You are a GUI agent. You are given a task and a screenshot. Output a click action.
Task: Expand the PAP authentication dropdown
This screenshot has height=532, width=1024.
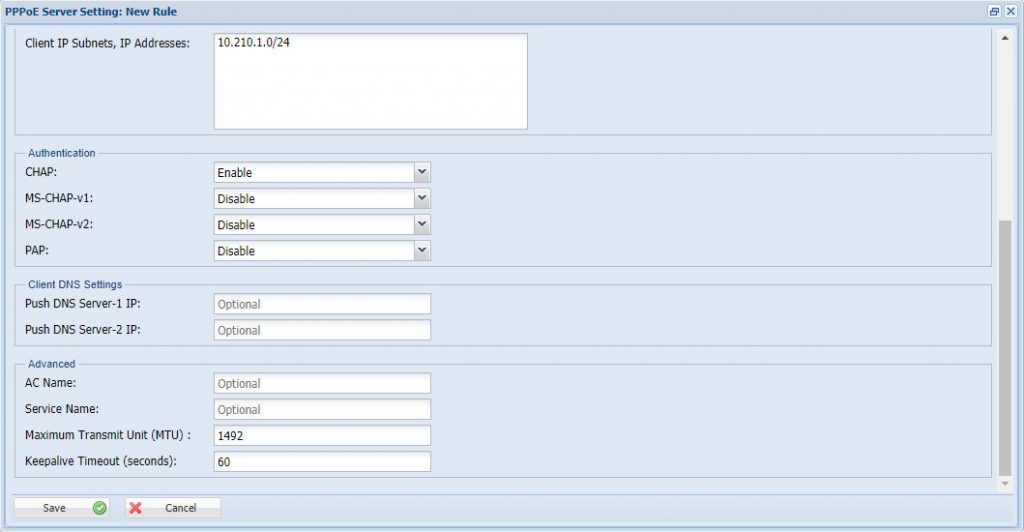coord(422,250)
